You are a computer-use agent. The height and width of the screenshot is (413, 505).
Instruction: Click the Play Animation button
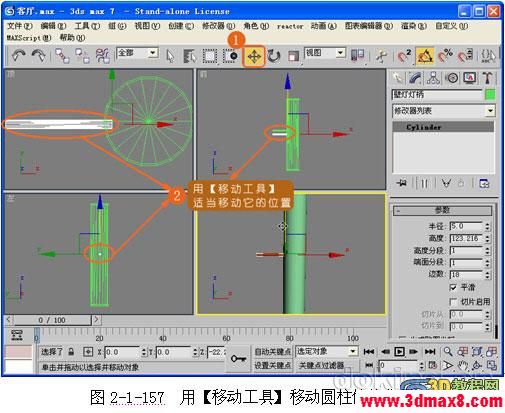pos(399,351)
